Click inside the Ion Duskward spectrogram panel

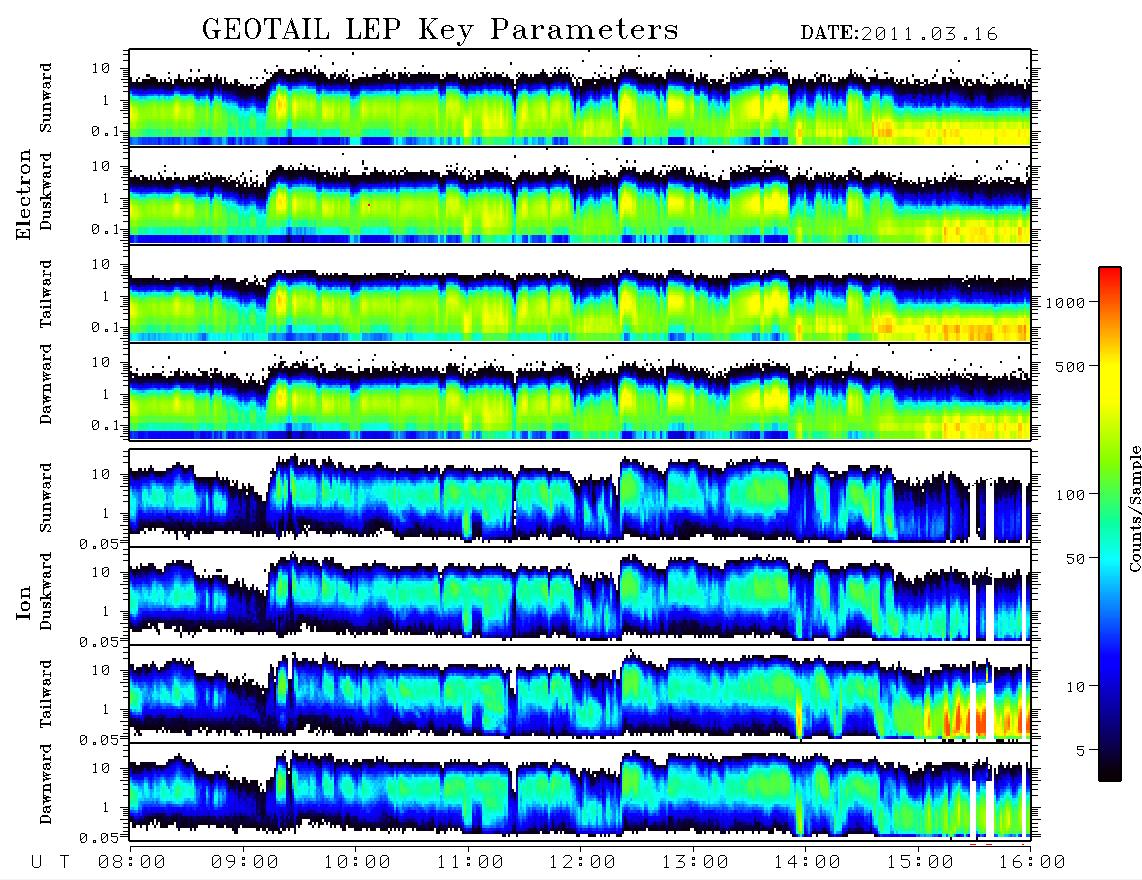tap(580, 594)
